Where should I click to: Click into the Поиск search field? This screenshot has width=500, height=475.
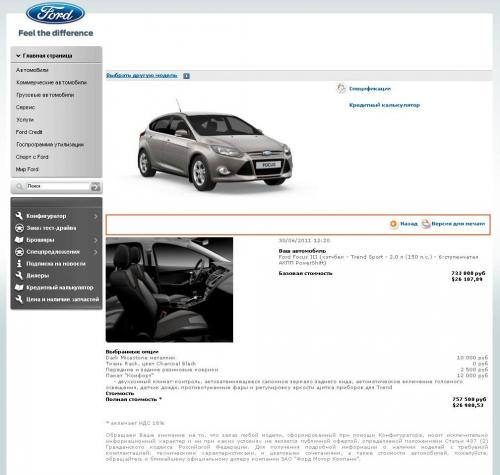(x=58, y=186)
